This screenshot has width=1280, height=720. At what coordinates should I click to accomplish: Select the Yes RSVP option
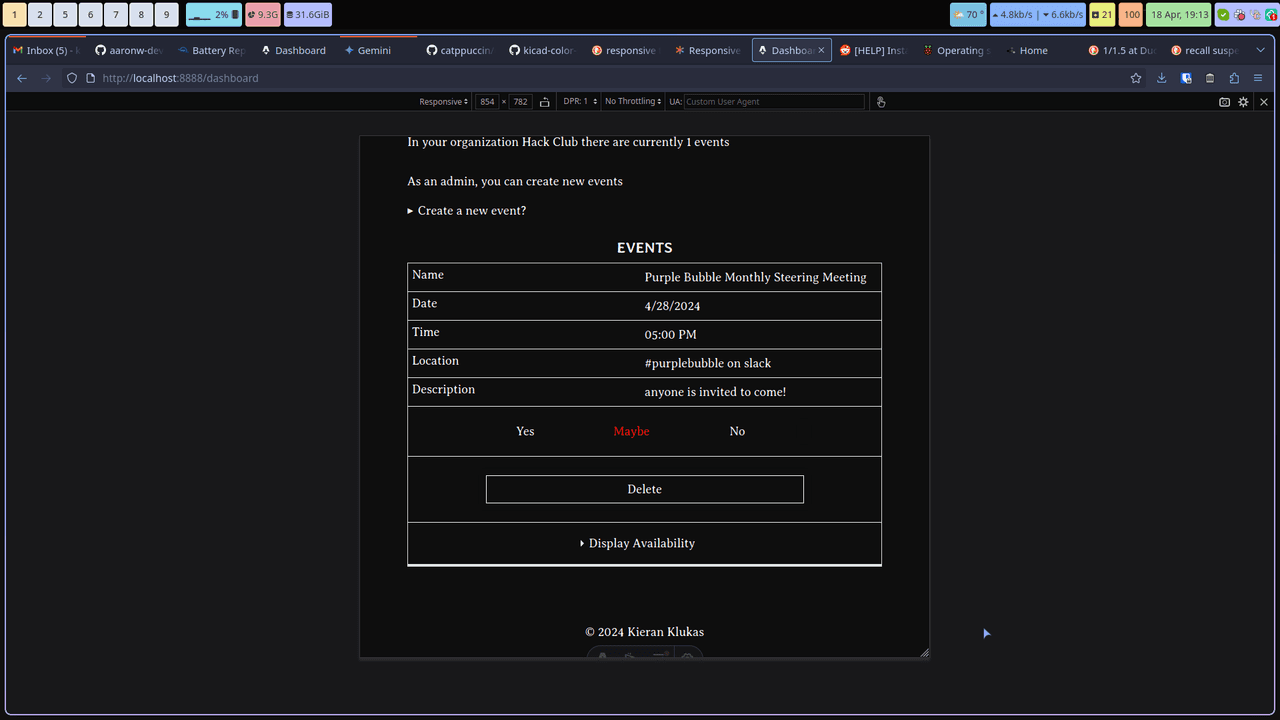(525, 432)
